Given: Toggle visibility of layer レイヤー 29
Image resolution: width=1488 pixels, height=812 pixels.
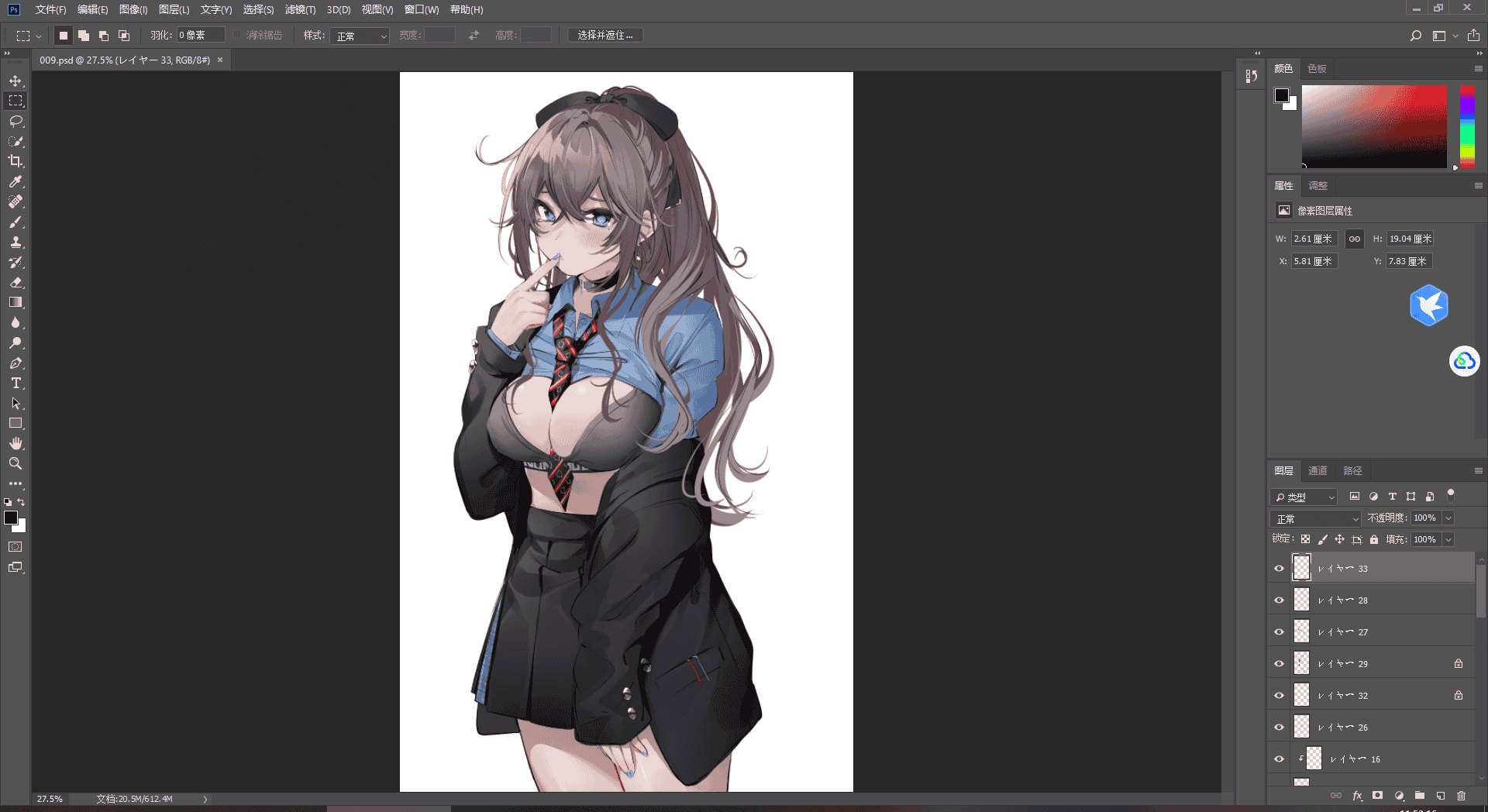Looking at the screenshot, I should tap(1279, 663).
